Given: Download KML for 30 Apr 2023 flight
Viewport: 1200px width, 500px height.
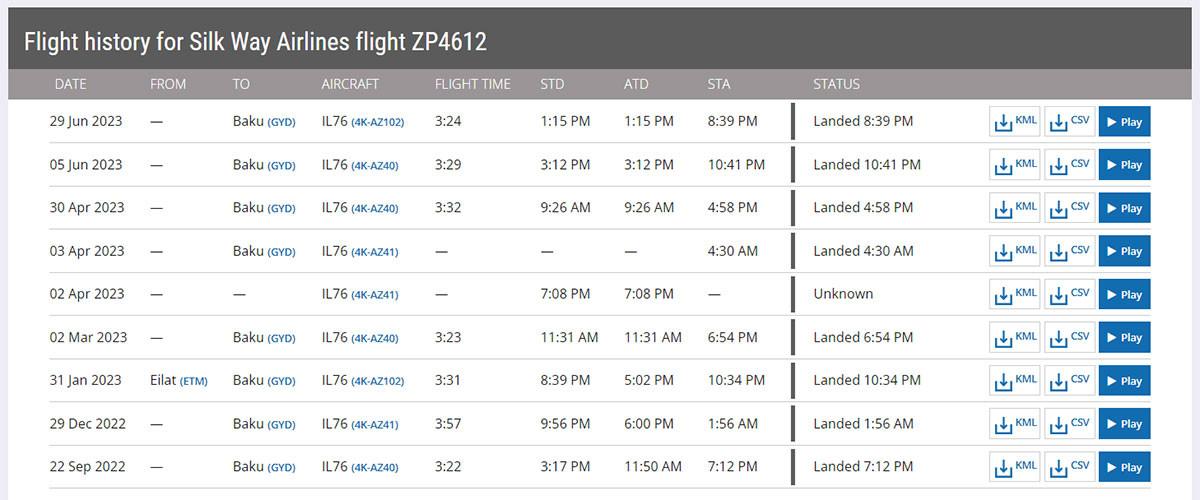Looking at the screenshot, I should pos(1015,208).
